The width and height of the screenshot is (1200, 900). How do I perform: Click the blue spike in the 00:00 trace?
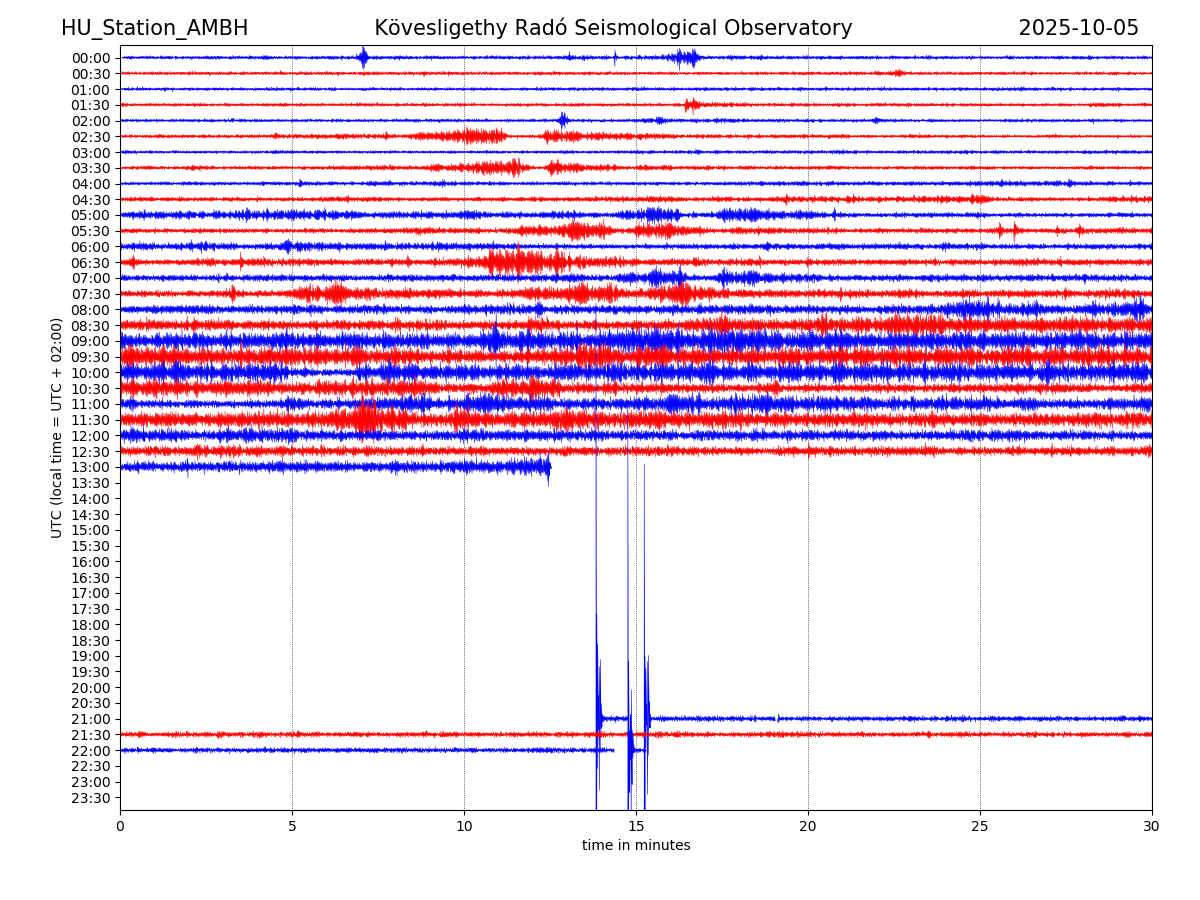363,57
